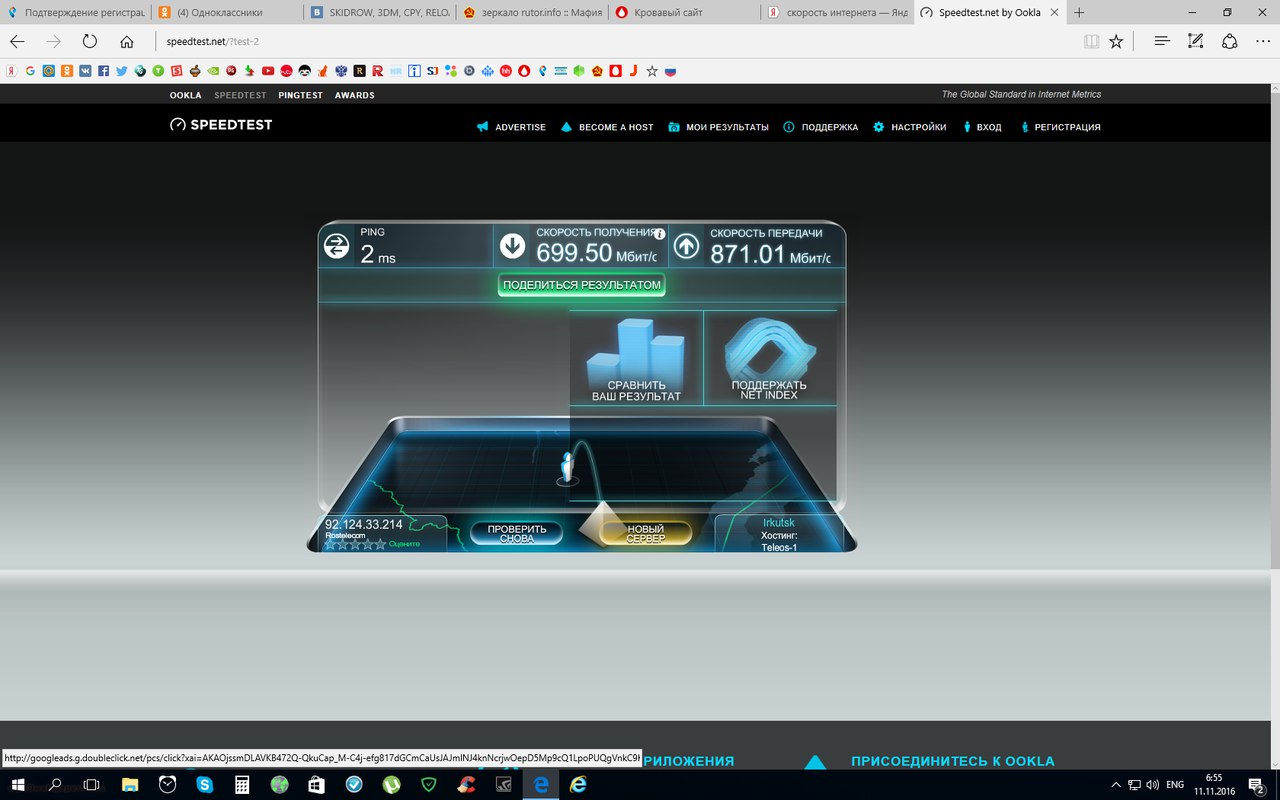The width and height of the screenshot is (1280, 800).
Task: Open uTorrent from the taskbar
Action: 391,785
